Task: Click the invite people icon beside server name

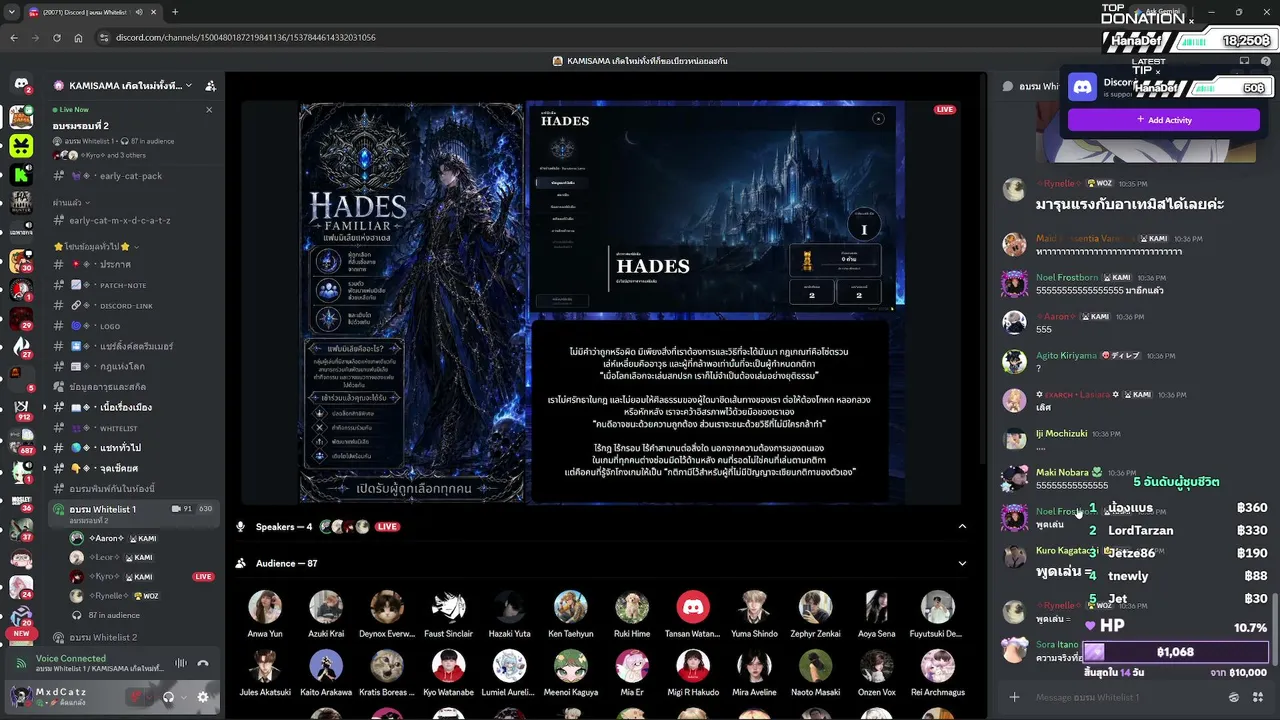Action: click(210, 86)
